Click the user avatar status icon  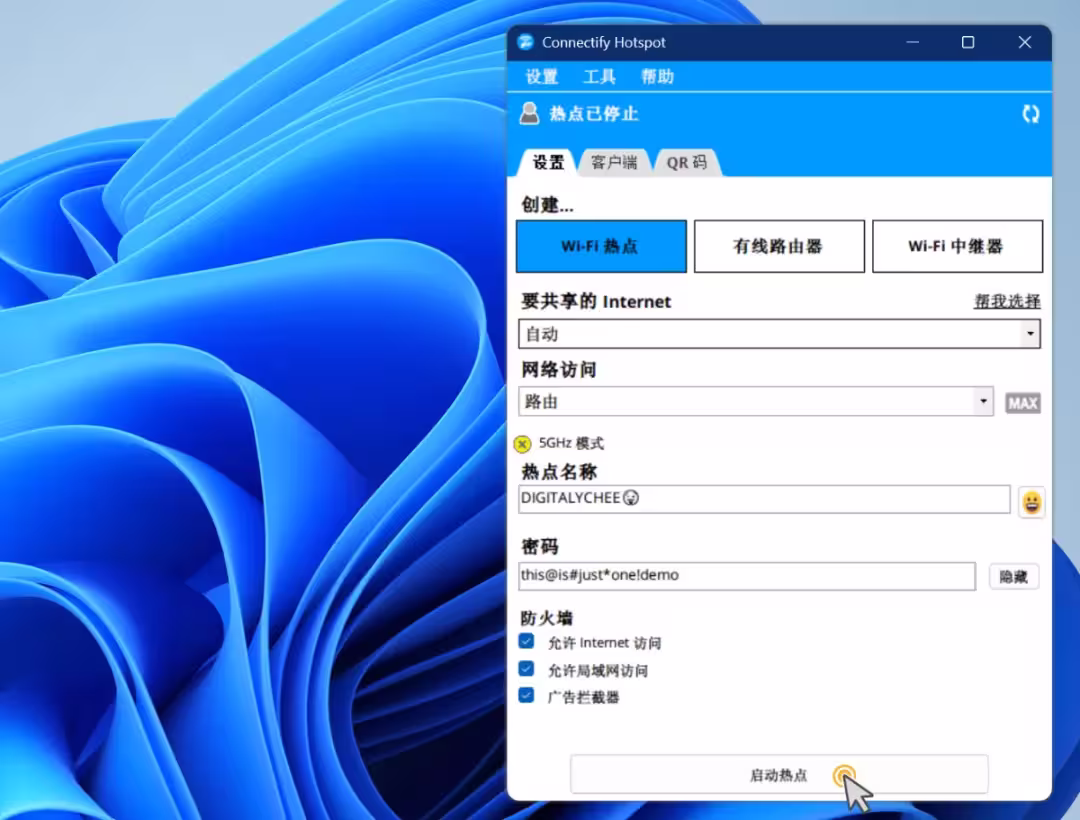click(529, 113)
